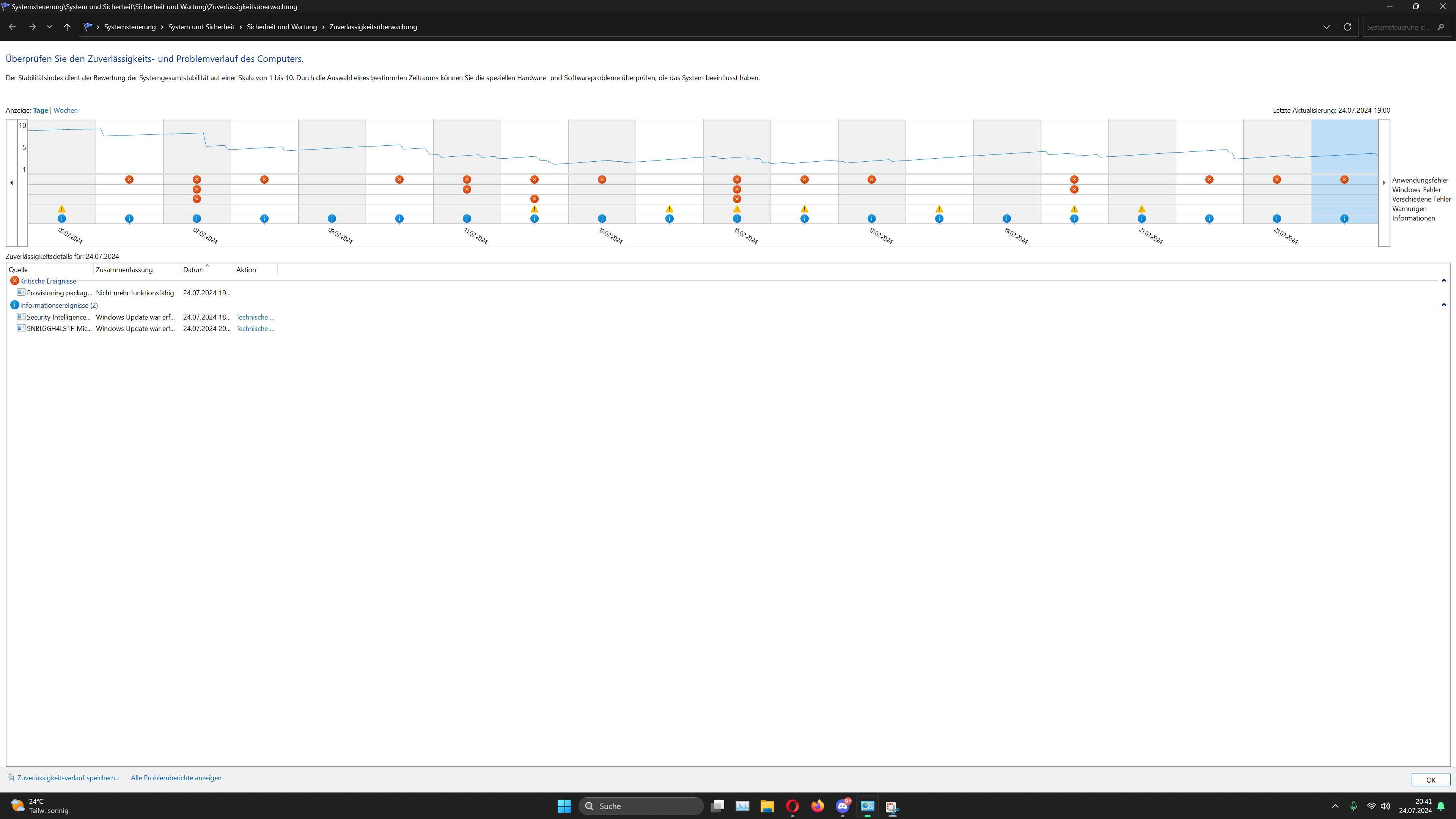1456x819 pixels.
Task: Navigate up one folder level
Action: pyautogui.click(x=67, y=27)
